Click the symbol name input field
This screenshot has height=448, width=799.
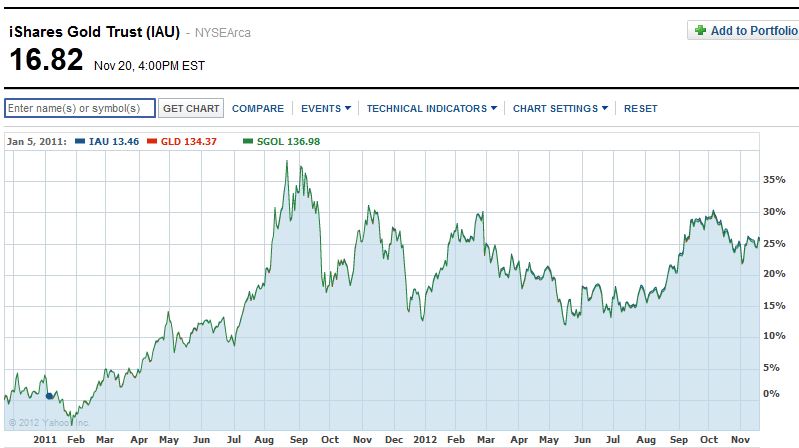pos(80,108)
